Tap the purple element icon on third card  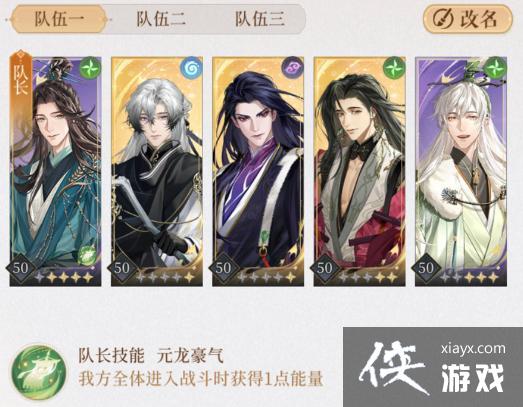tap(293, 68)
